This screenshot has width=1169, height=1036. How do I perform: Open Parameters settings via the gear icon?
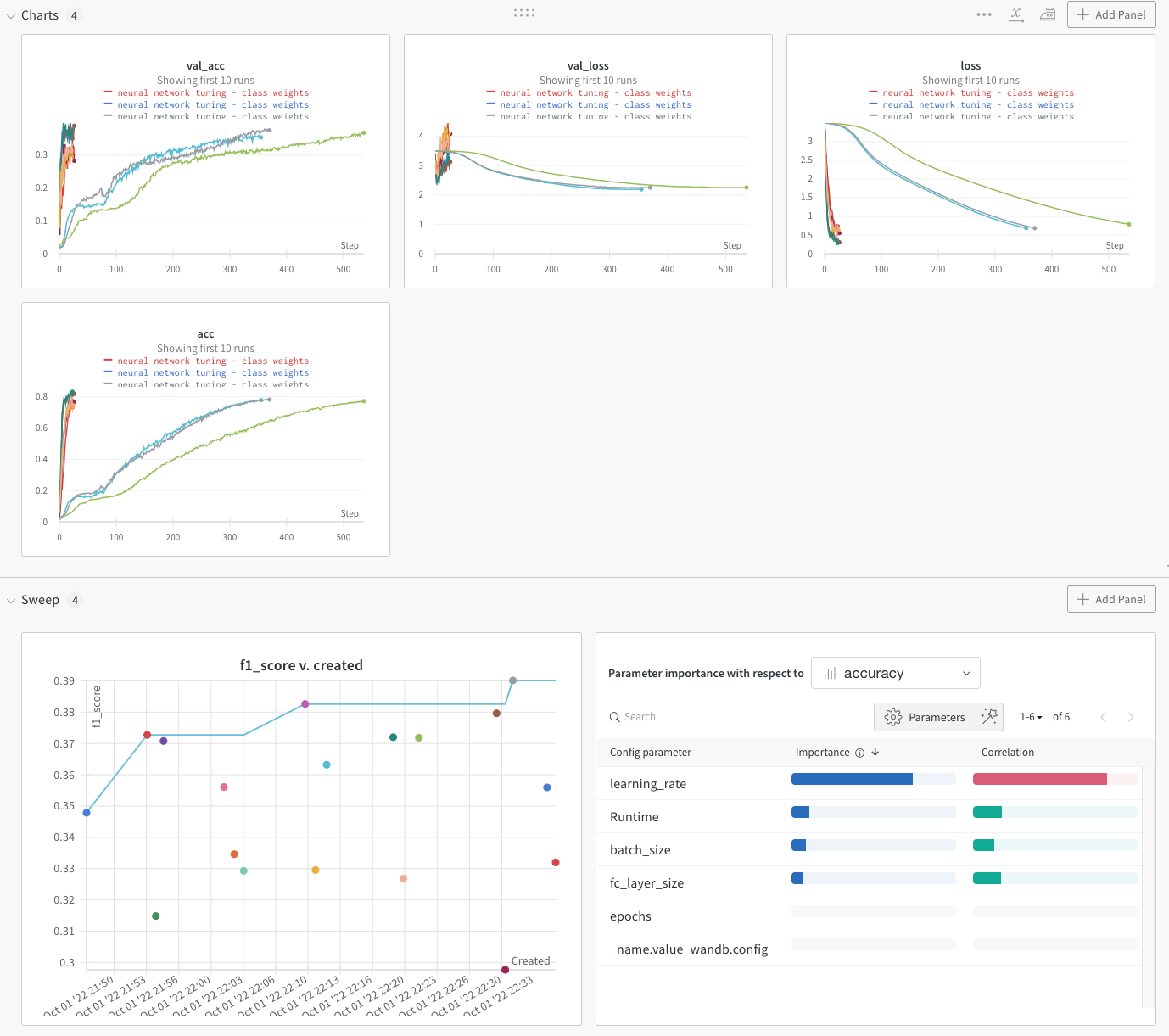[x=892, y=717]
